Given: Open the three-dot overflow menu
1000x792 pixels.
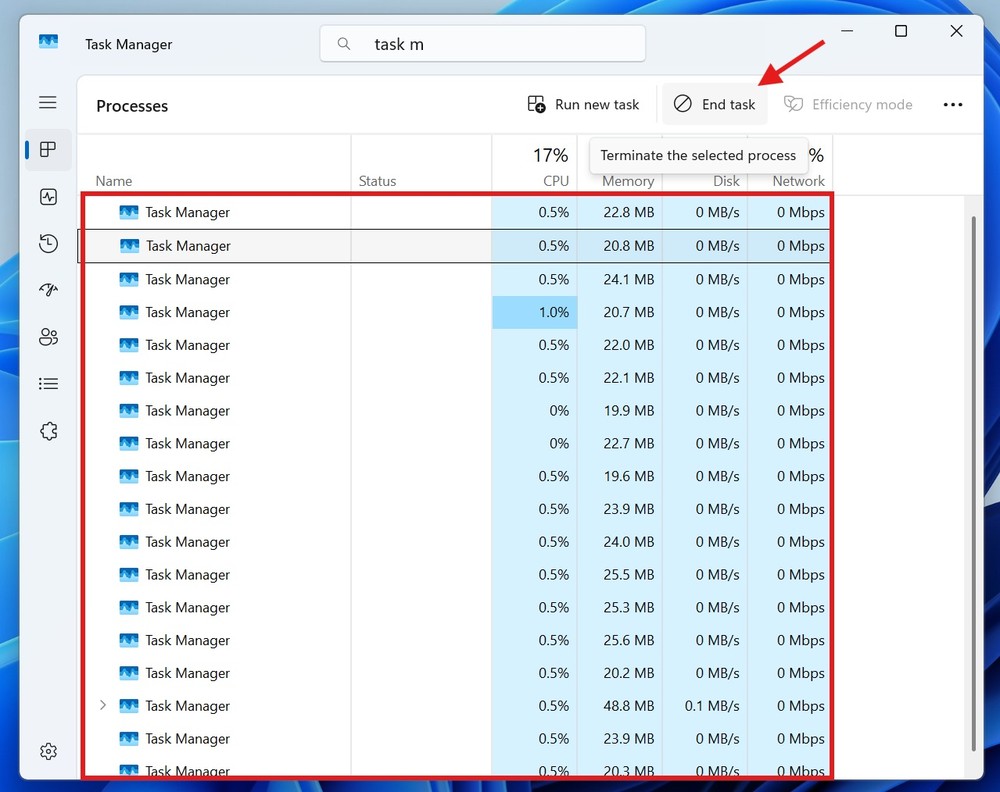Looking at the screenshot, I should [953, 104].
